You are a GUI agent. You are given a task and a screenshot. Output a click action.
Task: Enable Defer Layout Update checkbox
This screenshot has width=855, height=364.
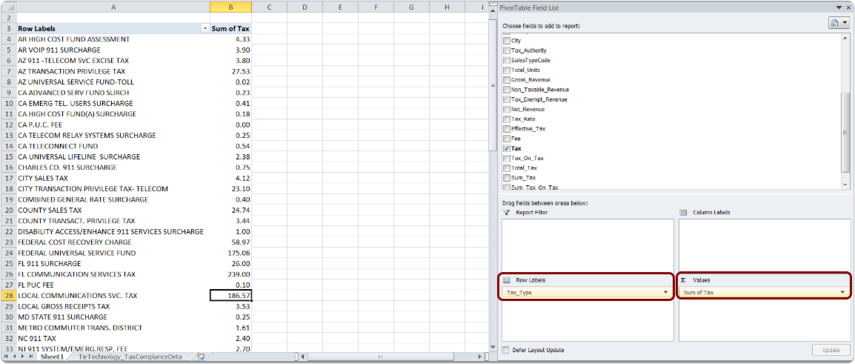coord(506,350)
